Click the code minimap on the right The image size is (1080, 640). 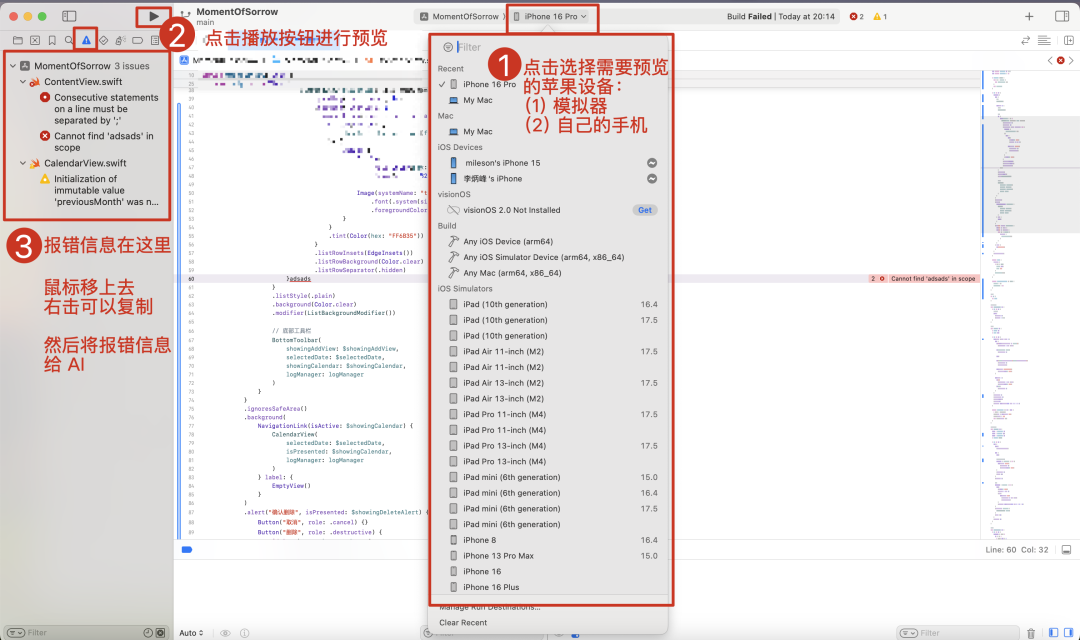coord(1030,303)
